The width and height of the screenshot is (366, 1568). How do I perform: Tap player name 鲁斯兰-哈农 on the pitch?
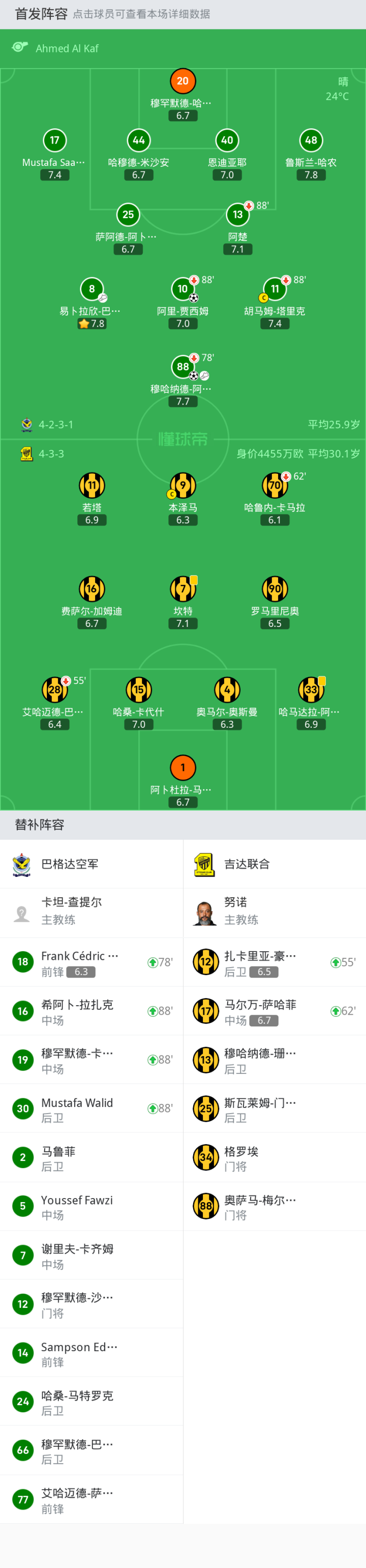point(311,162)
